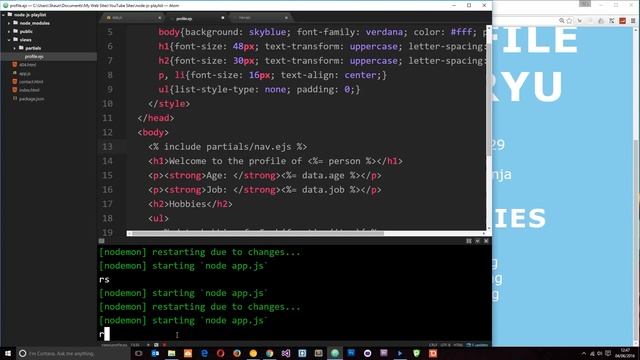Click the 'rs' command line in terminal
The image size is (640, 360).
(104, 280)
